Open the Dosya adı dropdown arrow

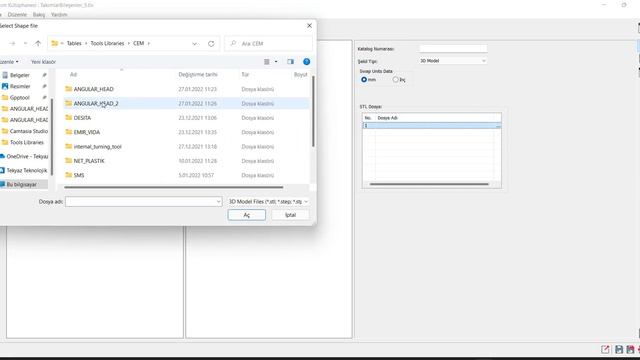[x=218, y=202]
